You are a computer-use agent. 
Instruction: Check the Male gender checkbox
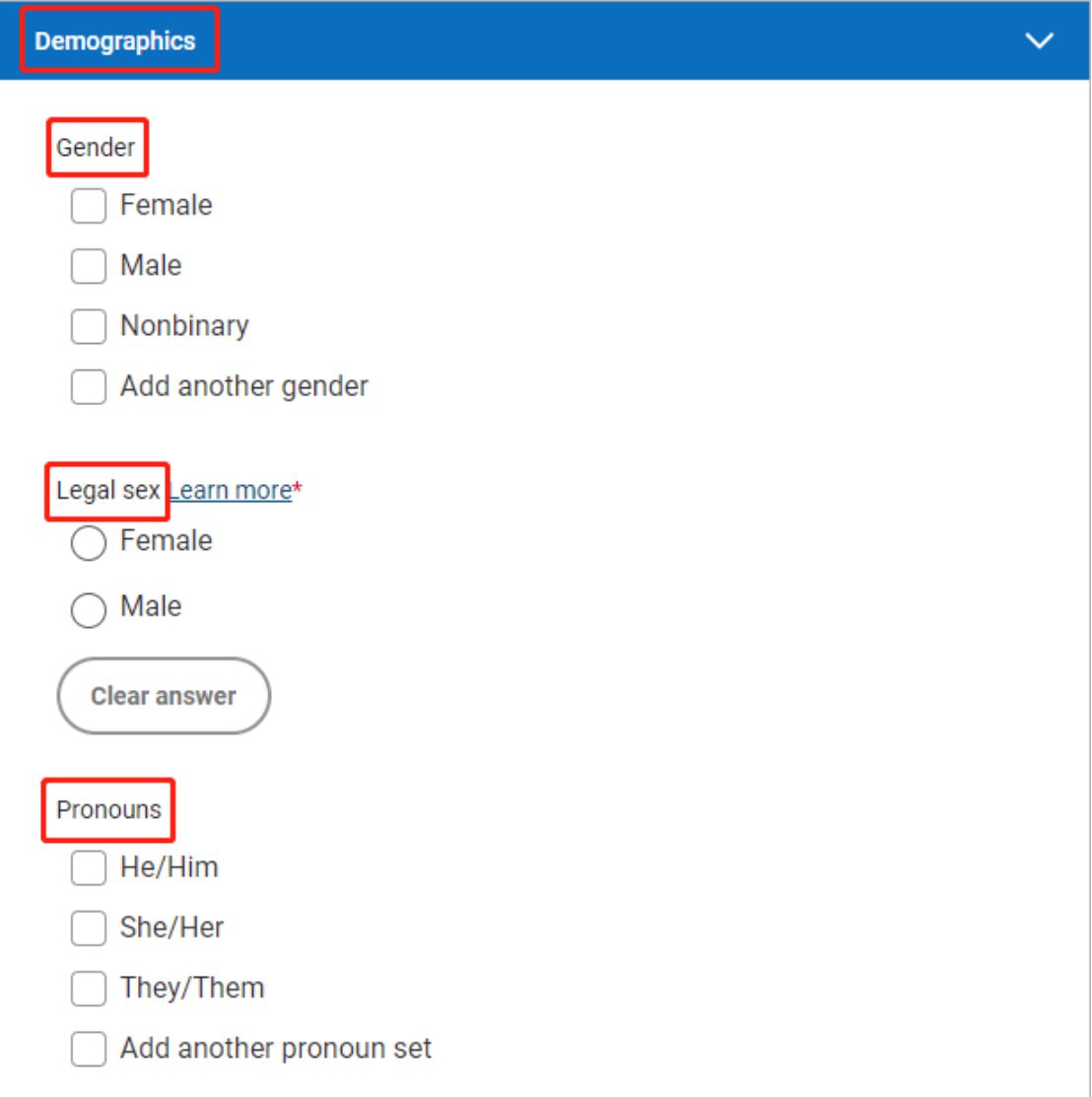click(89, 266)
